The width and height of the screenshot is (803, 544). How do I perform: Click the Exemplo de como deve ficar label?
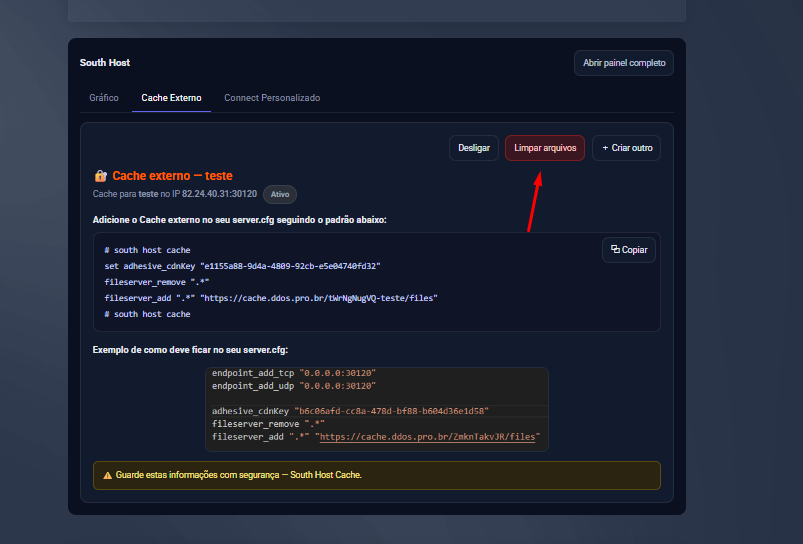point(190,350)
